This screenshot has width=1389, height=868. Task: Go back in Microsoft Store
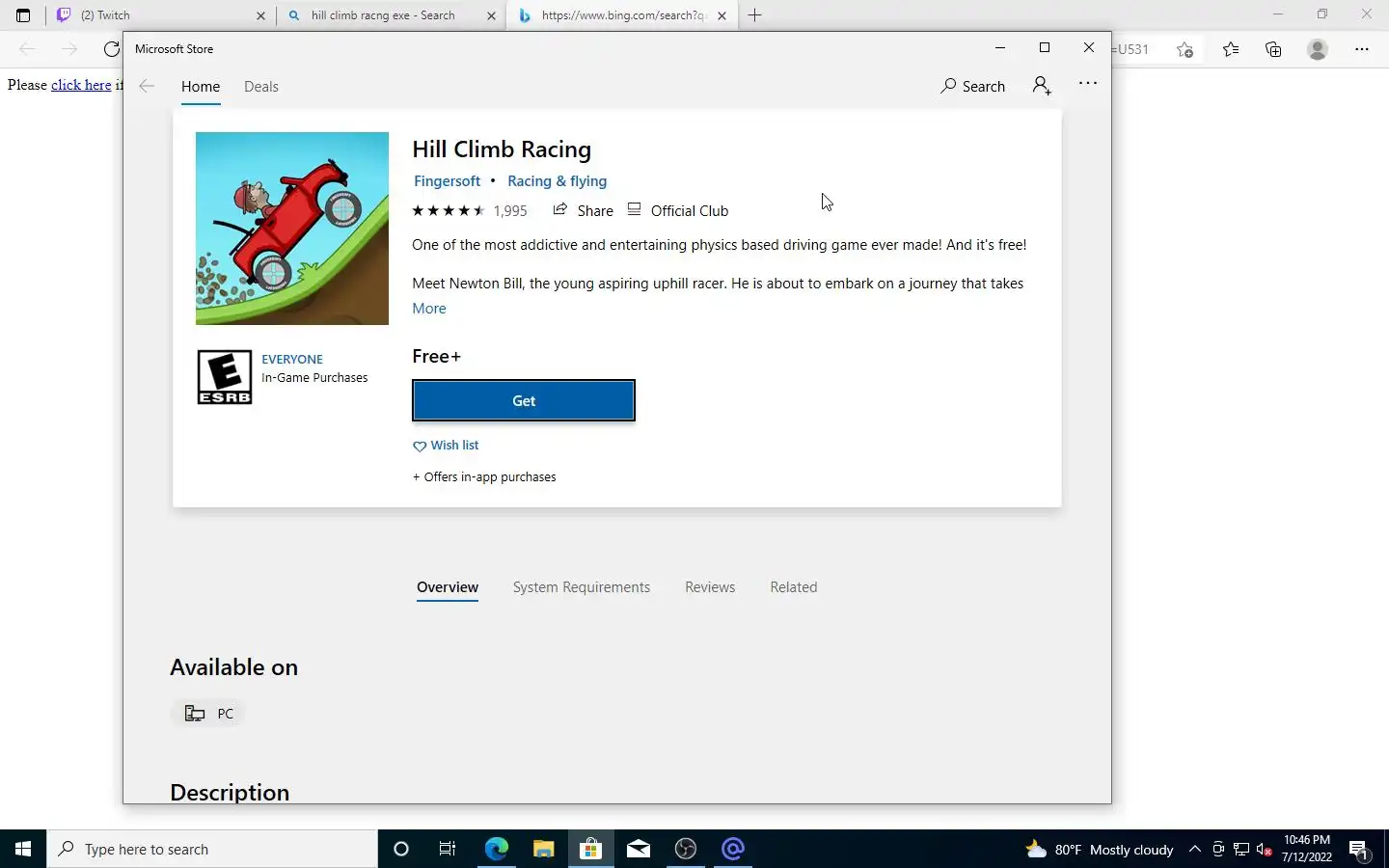point(147,86)
